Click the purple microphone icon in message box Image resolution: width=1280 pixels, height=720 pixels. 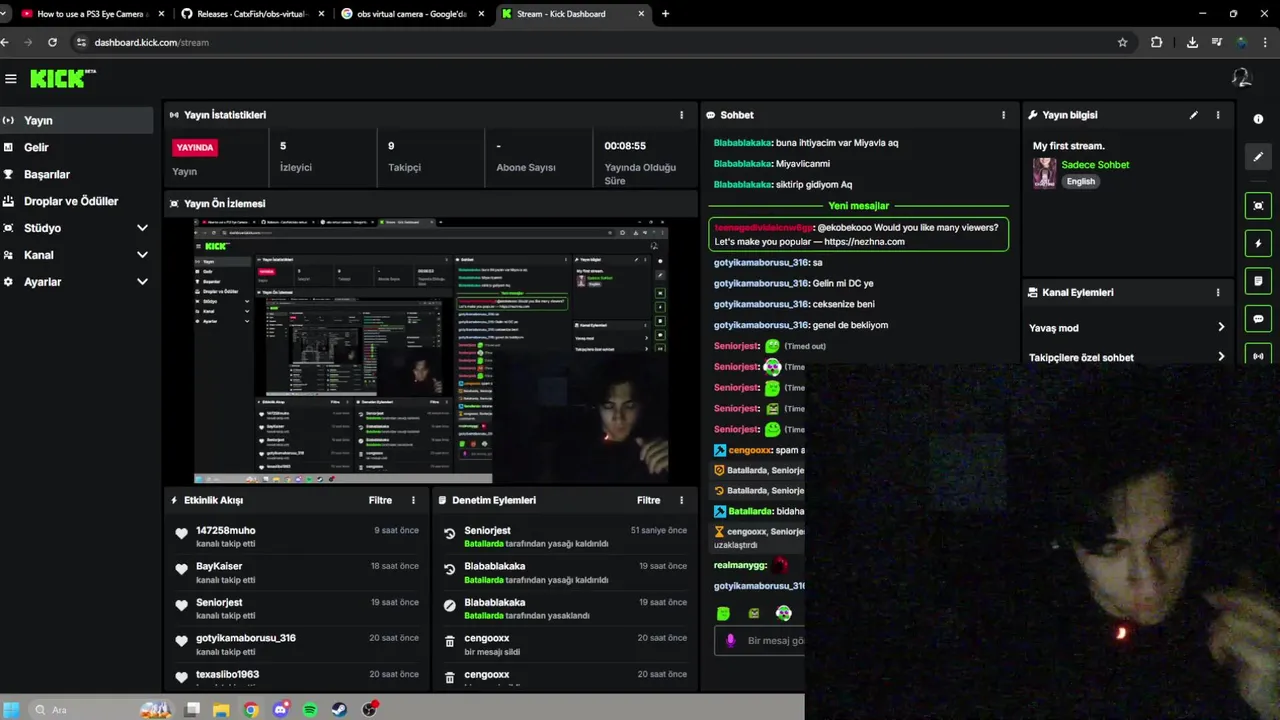point(730,640)
